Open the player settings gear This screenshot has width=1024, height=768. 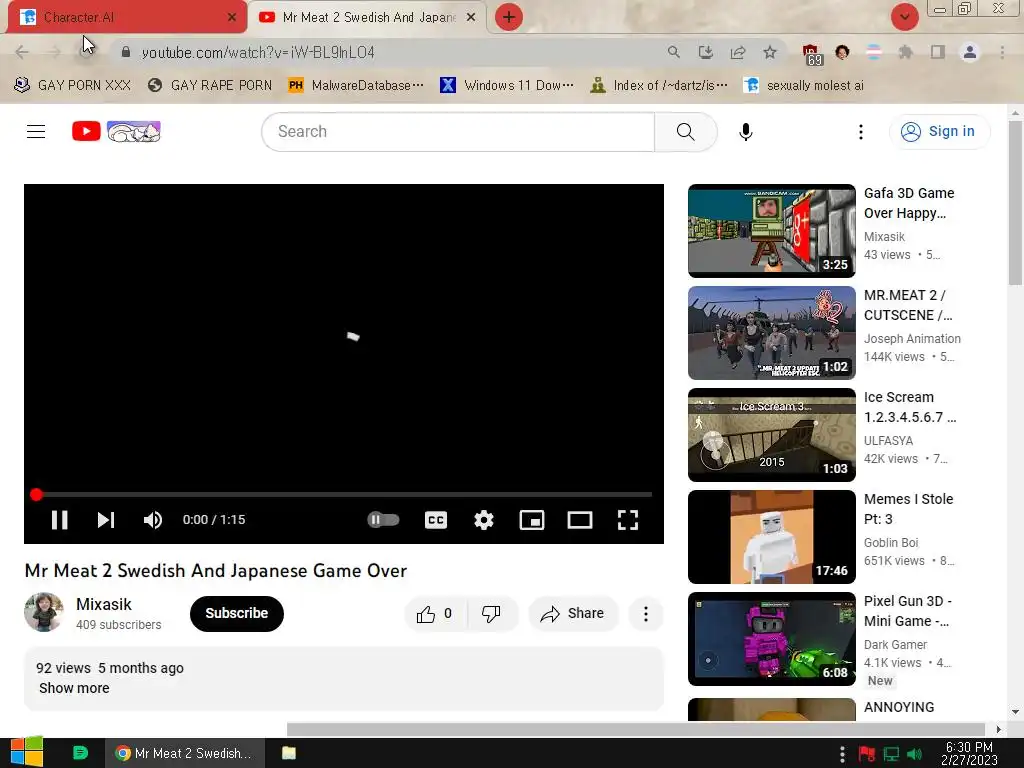point(484,520)
